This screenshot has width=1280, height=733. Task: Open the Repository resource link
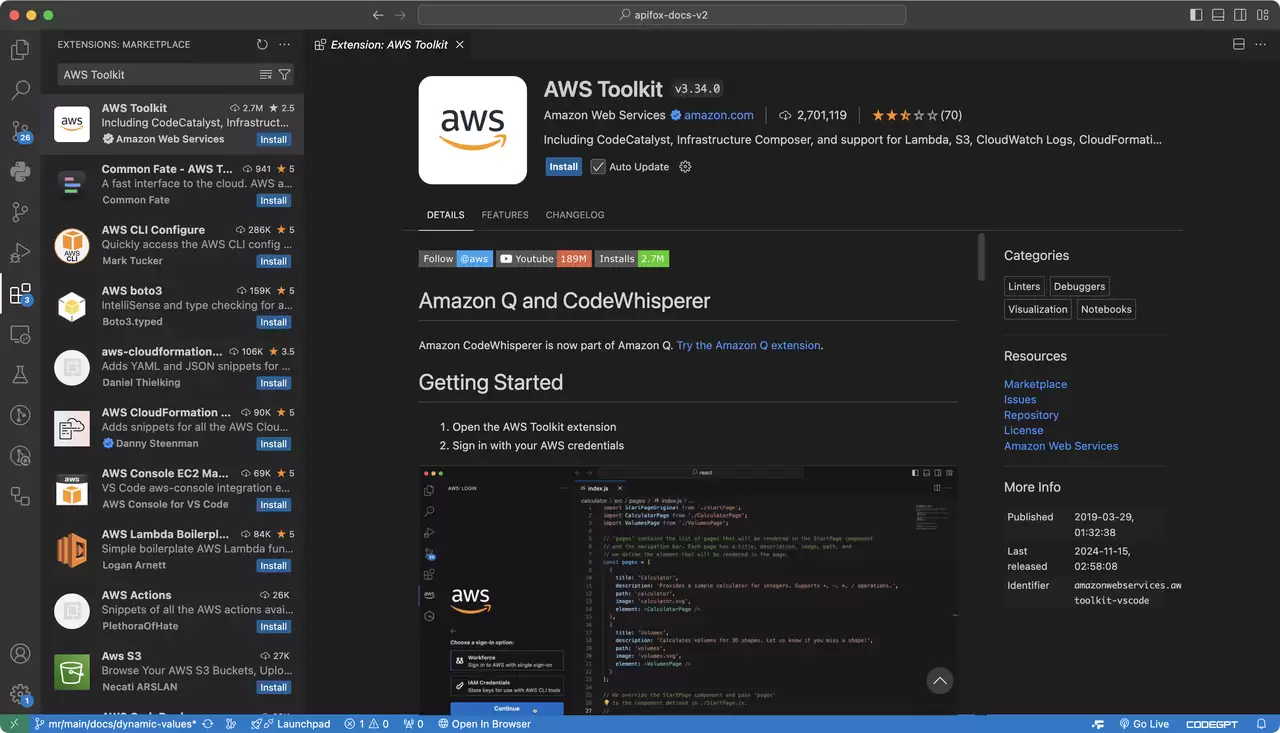click(x=1031, y=415)
